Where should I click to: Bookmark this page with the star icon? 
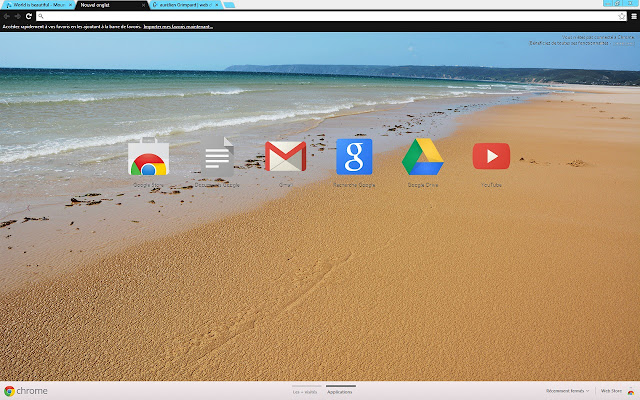click(x=622, y=16)
